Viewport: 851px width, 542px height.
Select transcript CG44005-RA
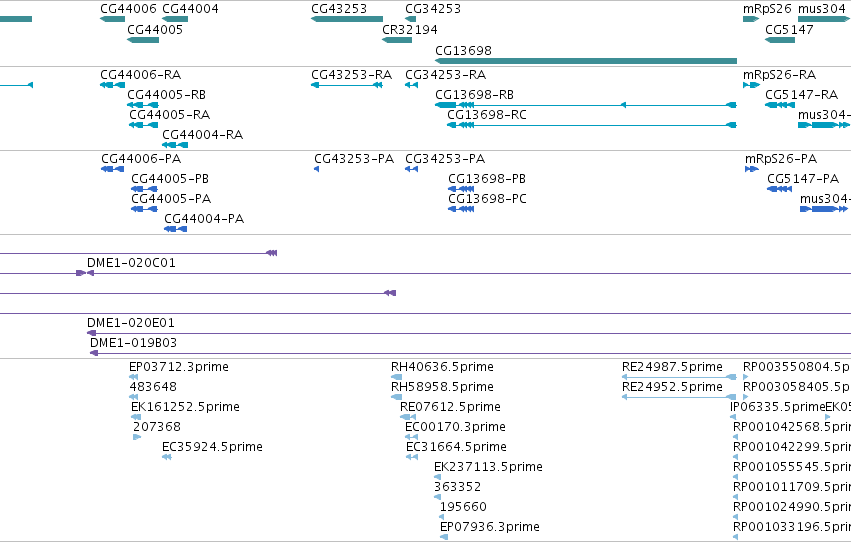coord(169,114)
